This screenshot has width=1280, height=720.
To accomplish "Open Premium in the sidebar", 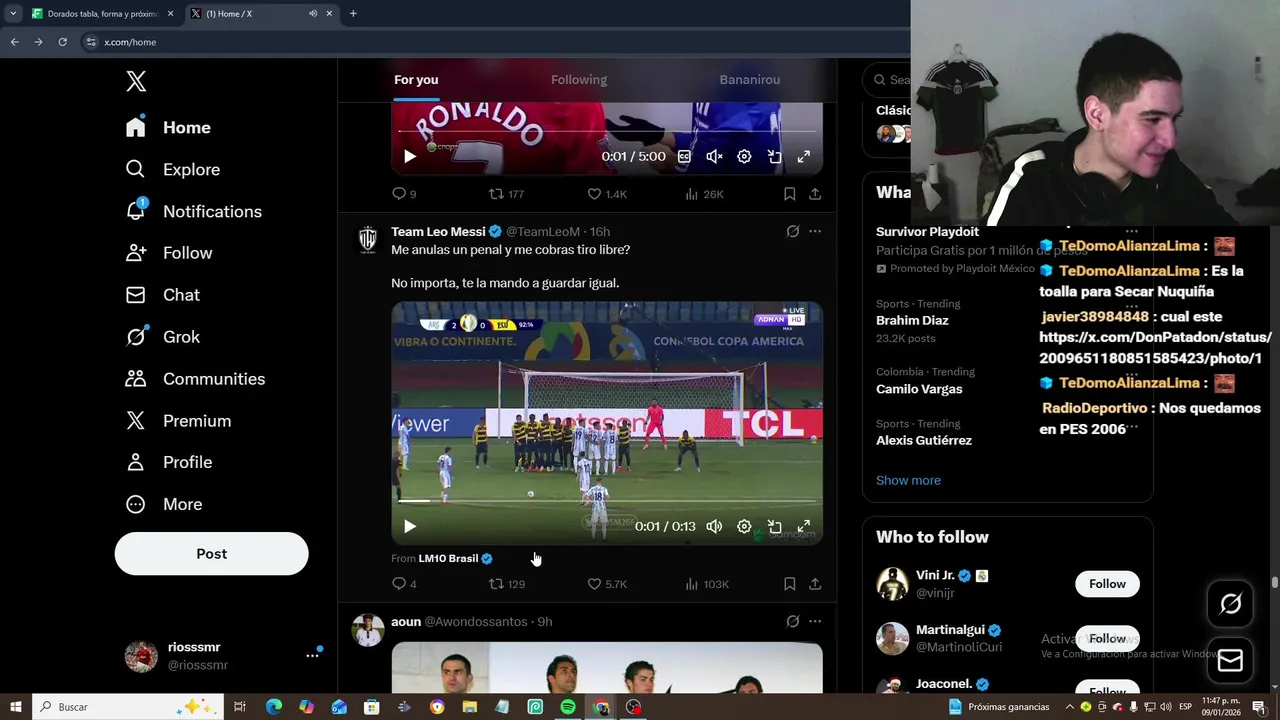I will (x=178, y=422).
